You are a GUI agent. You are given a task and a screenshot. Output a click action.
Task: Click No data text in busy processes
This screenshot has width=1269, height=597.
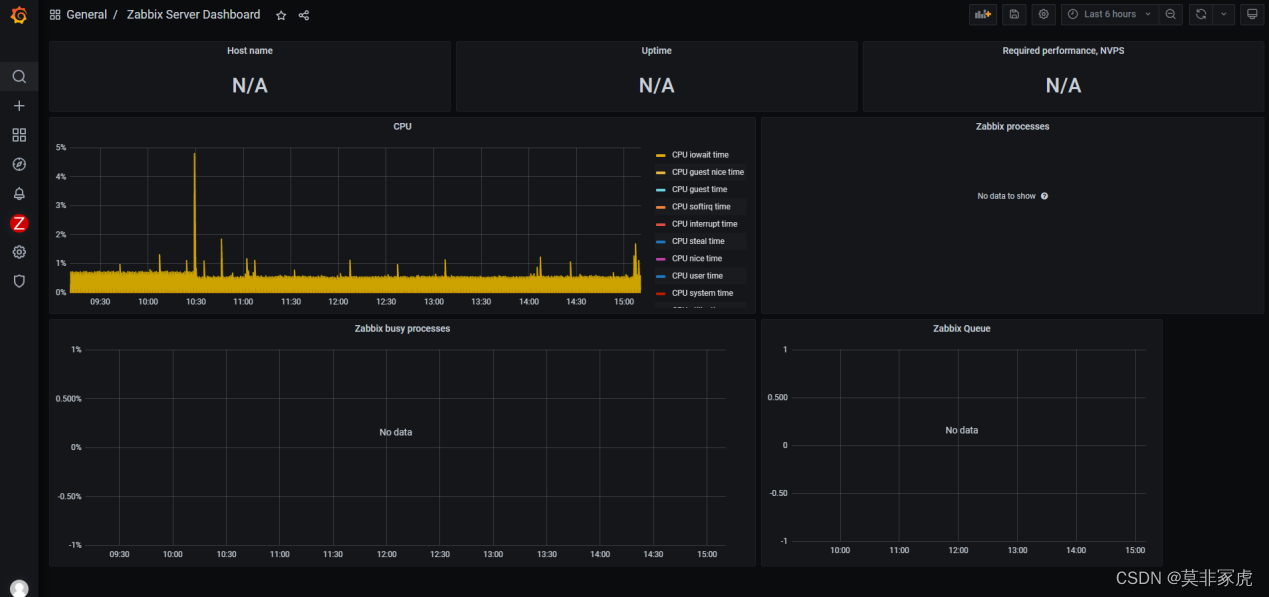[395, 432]
